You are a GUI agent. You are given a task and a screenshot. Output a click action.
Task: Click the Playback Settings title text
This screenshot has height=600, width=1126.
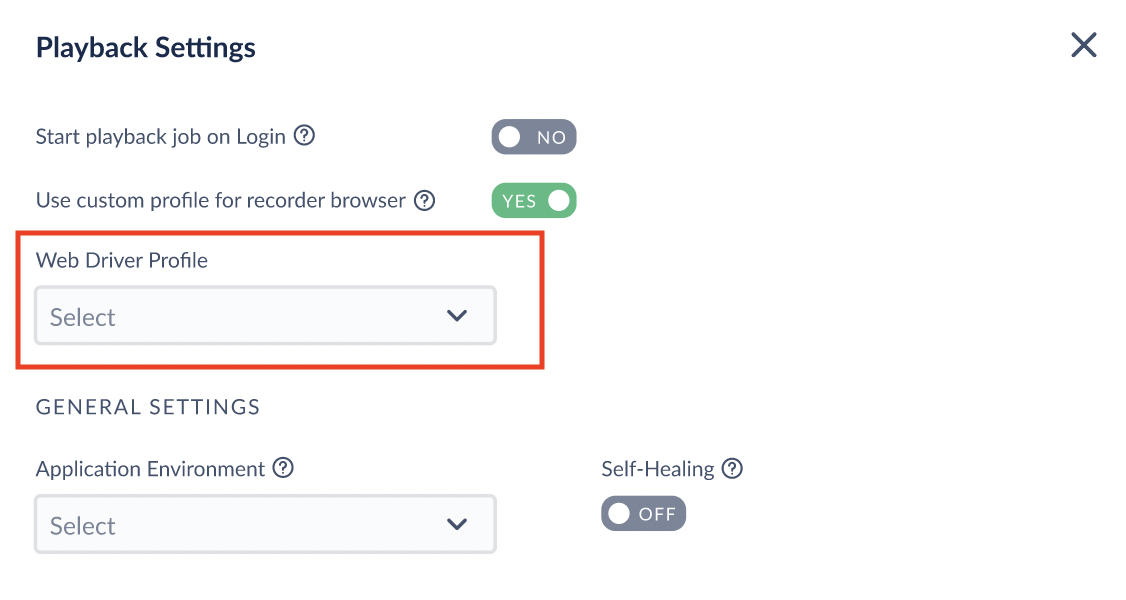click(x=146, y=47)
